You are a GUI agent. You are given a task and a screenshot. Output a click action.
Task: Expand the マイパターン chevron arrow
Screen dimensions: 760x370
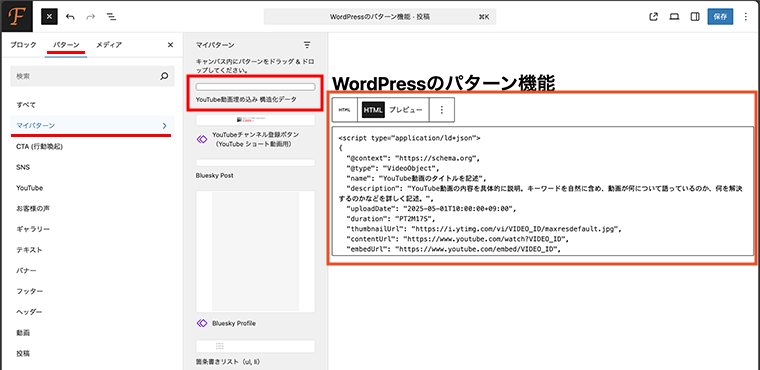click(x=164, y=126)
